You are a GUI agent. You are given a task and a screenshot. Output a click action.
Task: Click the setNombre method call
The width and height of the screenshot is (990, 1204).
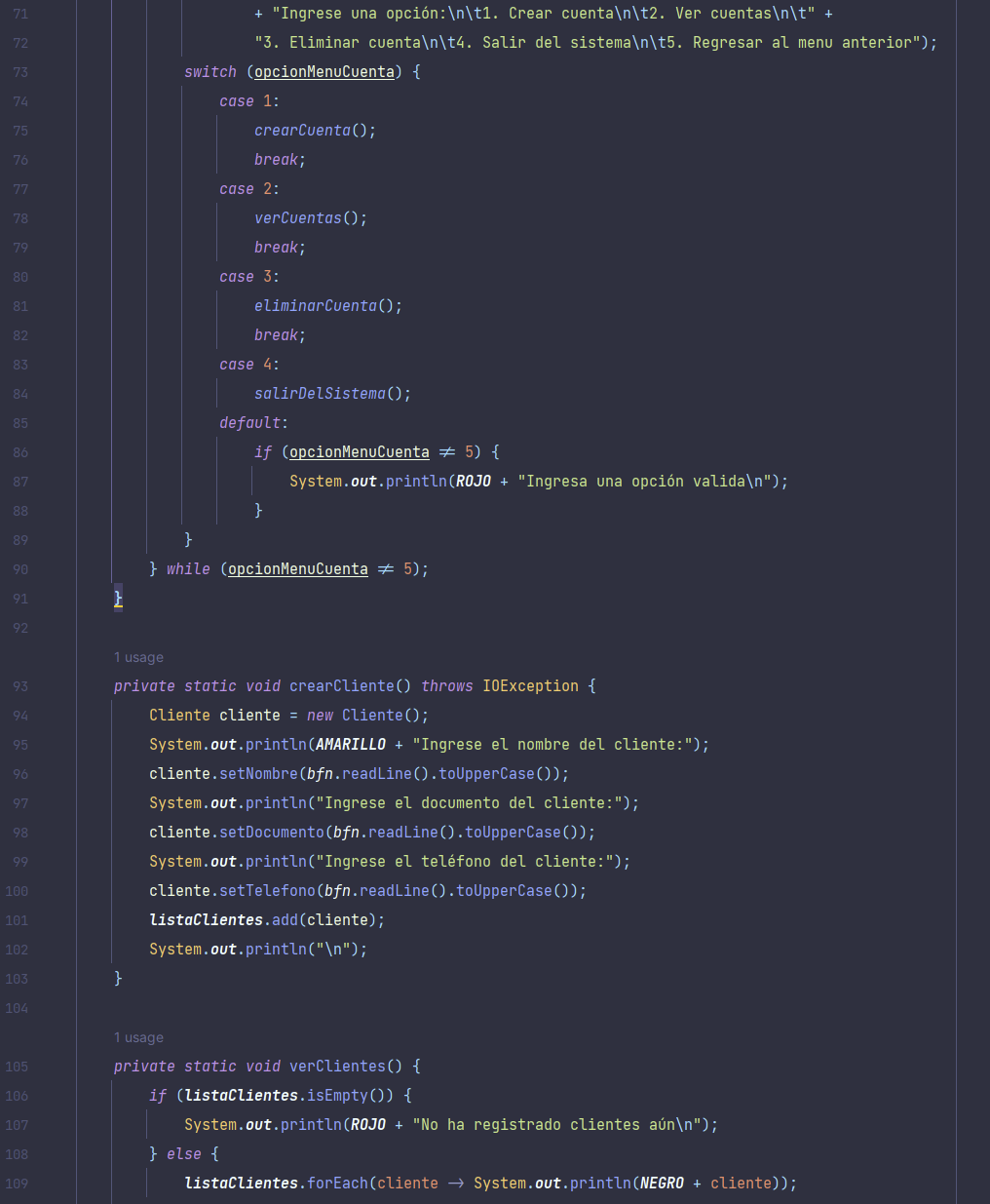pos(258,774)
